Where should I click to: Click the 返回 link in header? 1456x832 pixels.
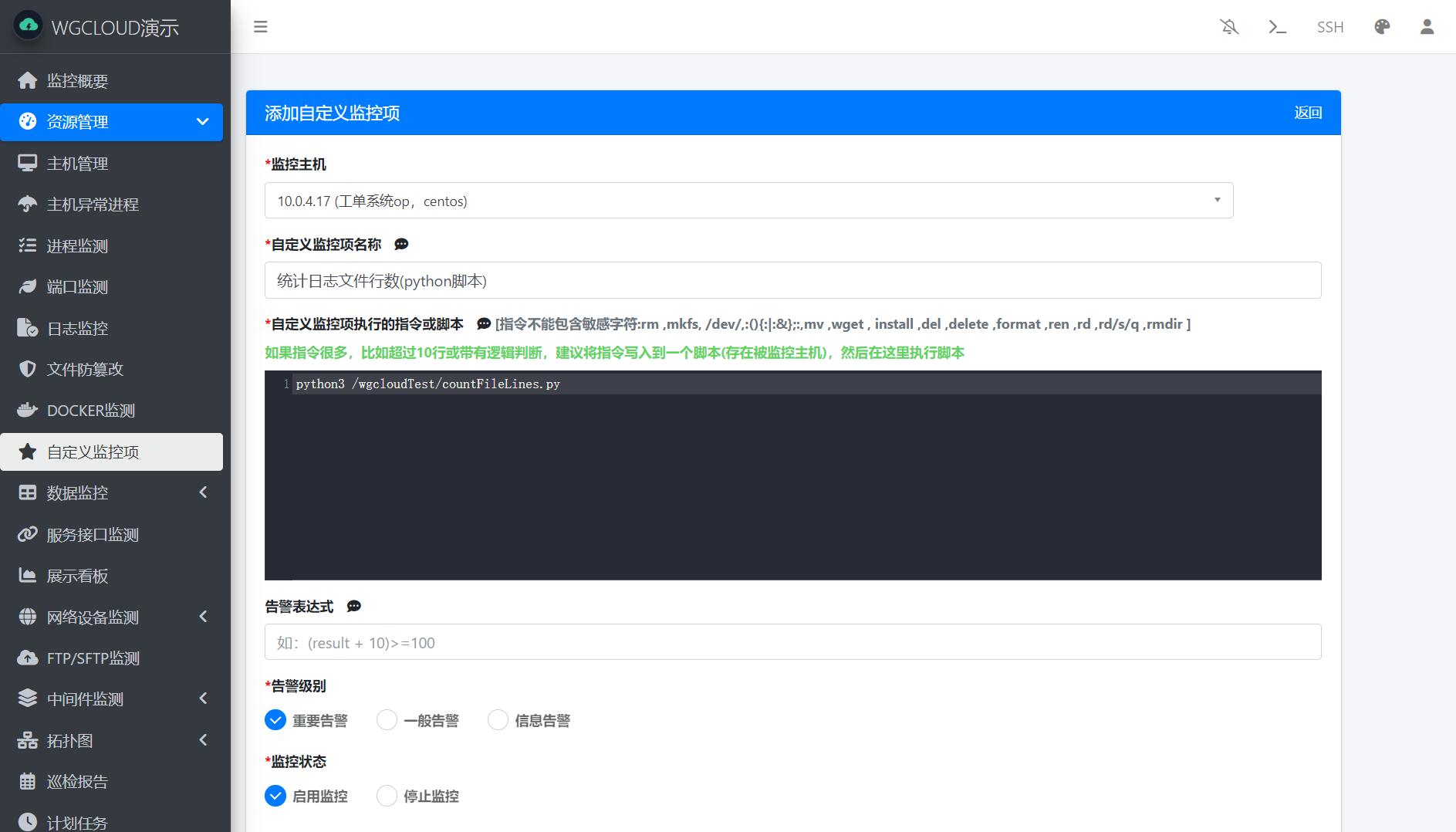click(1307, 113)
